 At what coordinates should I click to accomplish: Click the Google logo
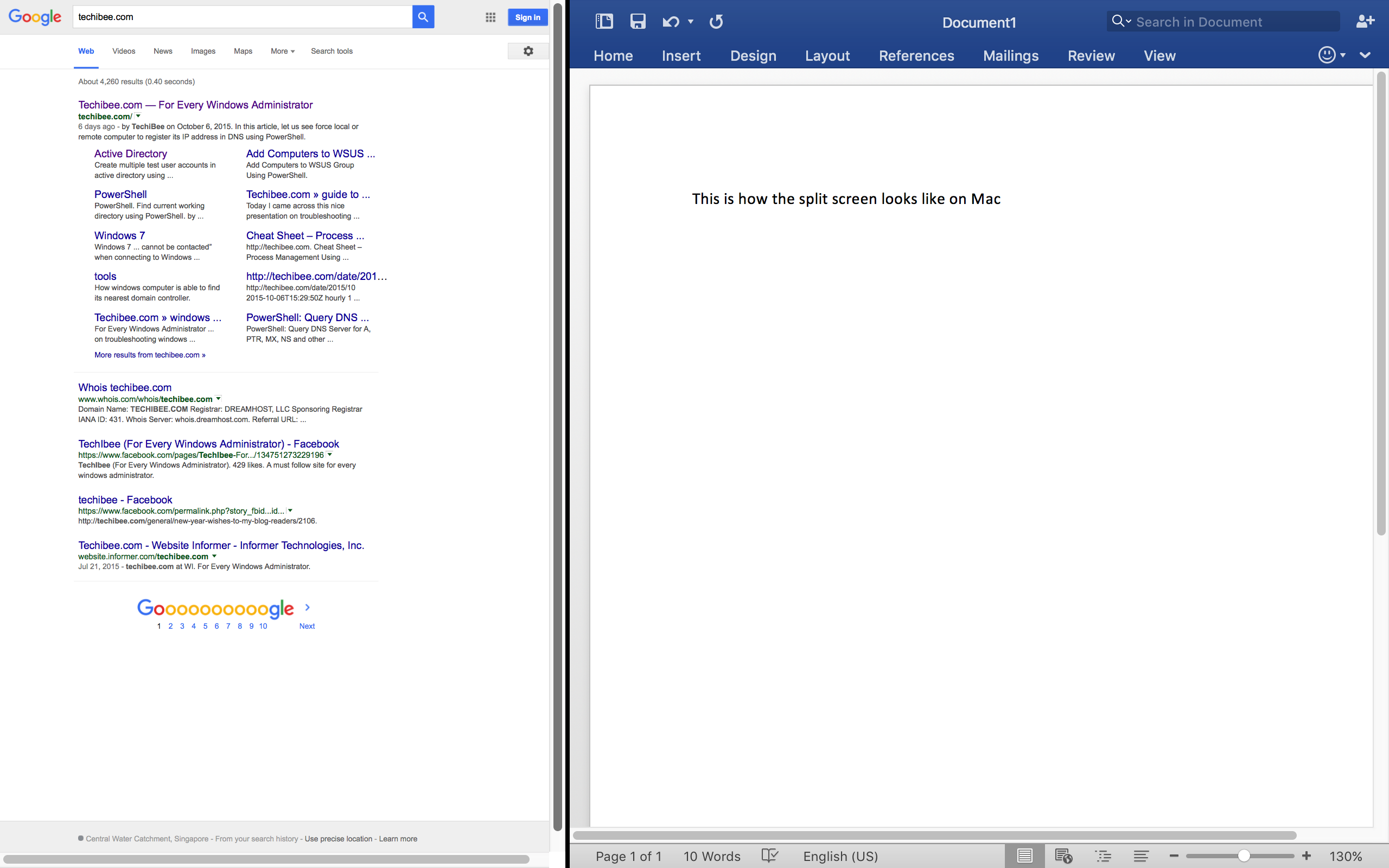[x=34, y=17]
